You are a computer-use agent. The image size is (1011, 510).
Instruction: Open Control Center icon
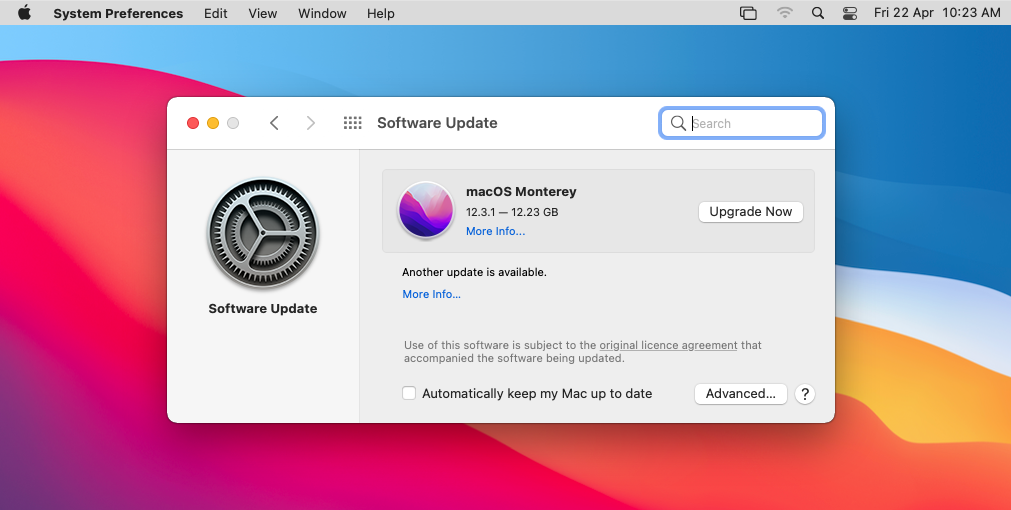point(850,13)
